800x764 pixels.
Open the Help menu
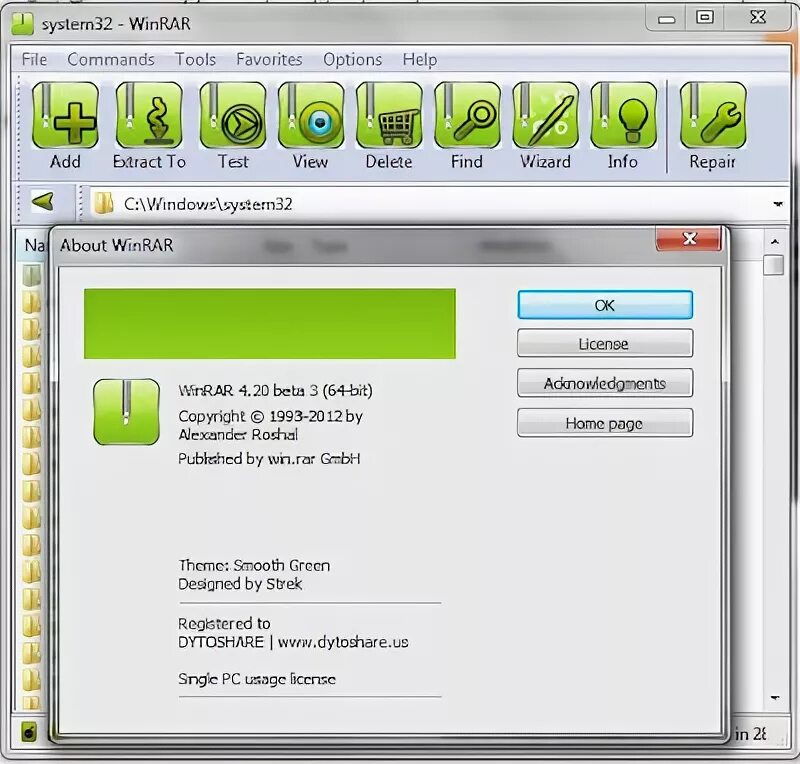point(419,59)
